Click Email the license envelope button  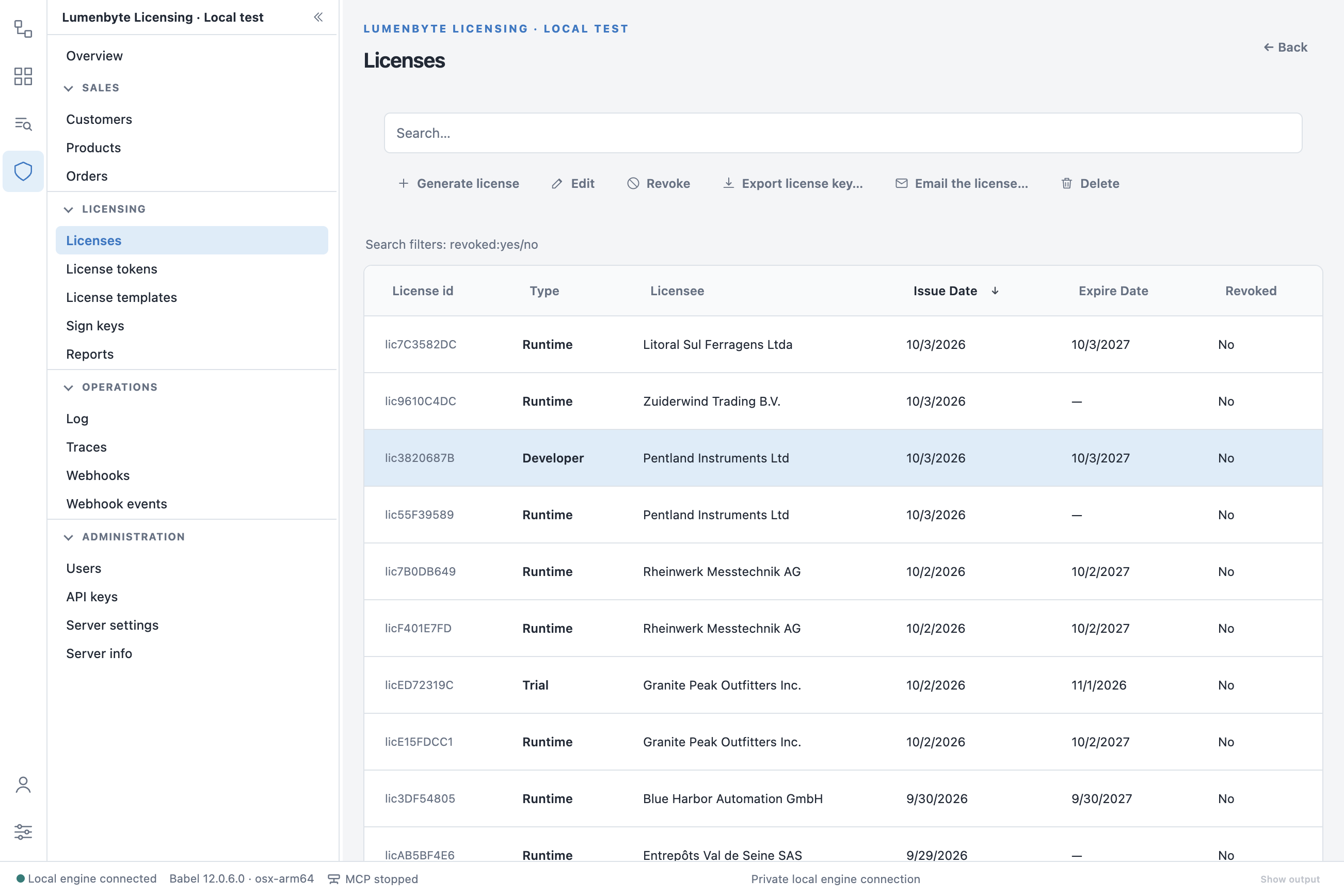point(961,183)
